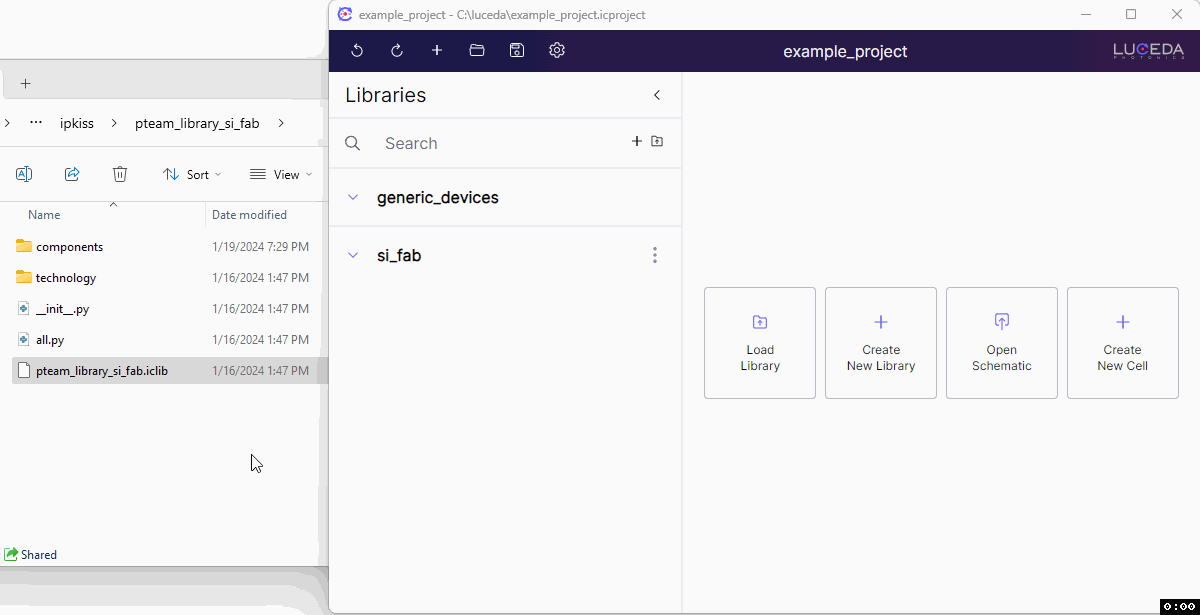
Task: Click load library folder icon beside search
Action: click(x=657, y=142)
